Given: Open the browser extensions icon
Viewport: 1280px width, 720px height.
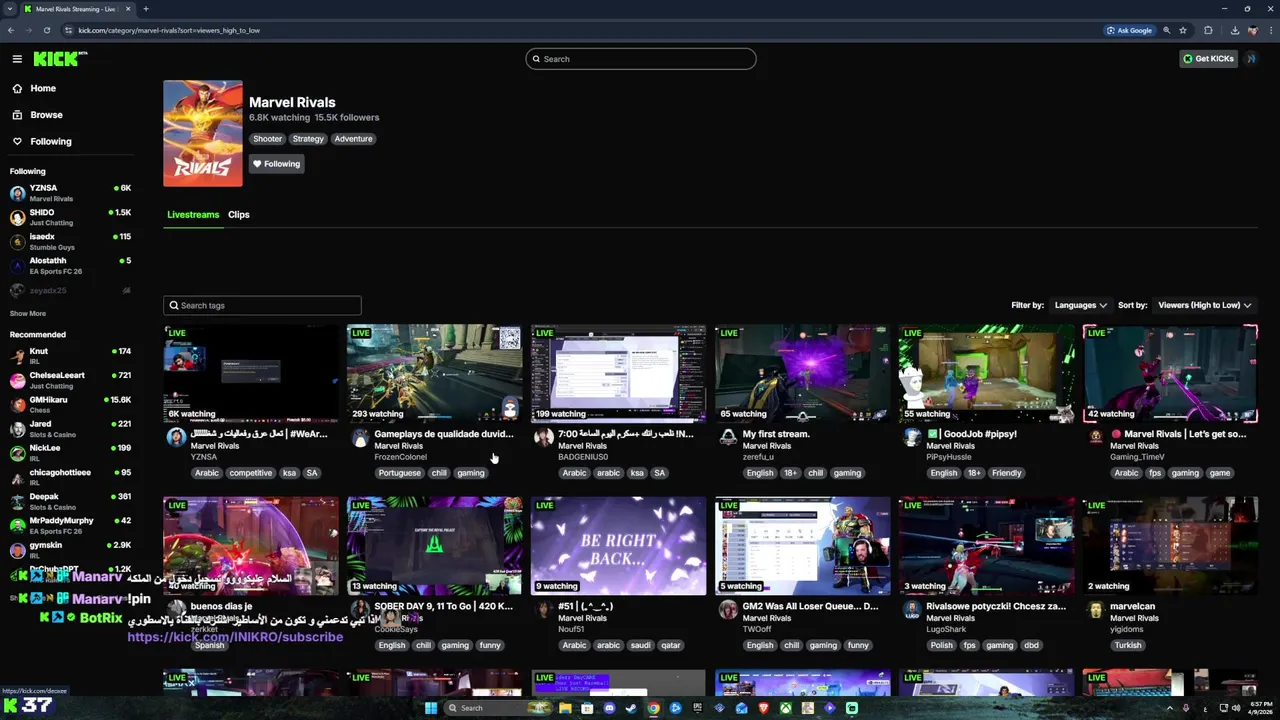Looking at the screenshot, I should [1208, 30].
